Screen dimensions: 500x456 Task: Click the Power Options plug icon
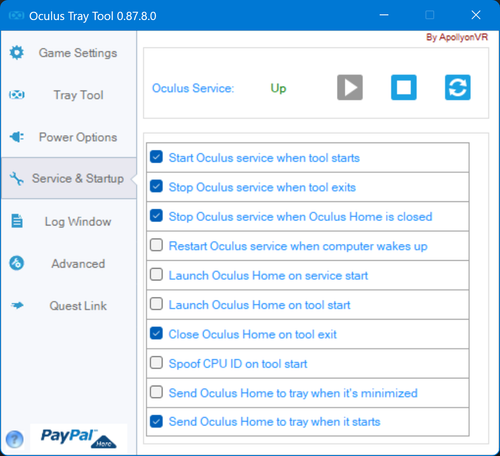point(17,137)
